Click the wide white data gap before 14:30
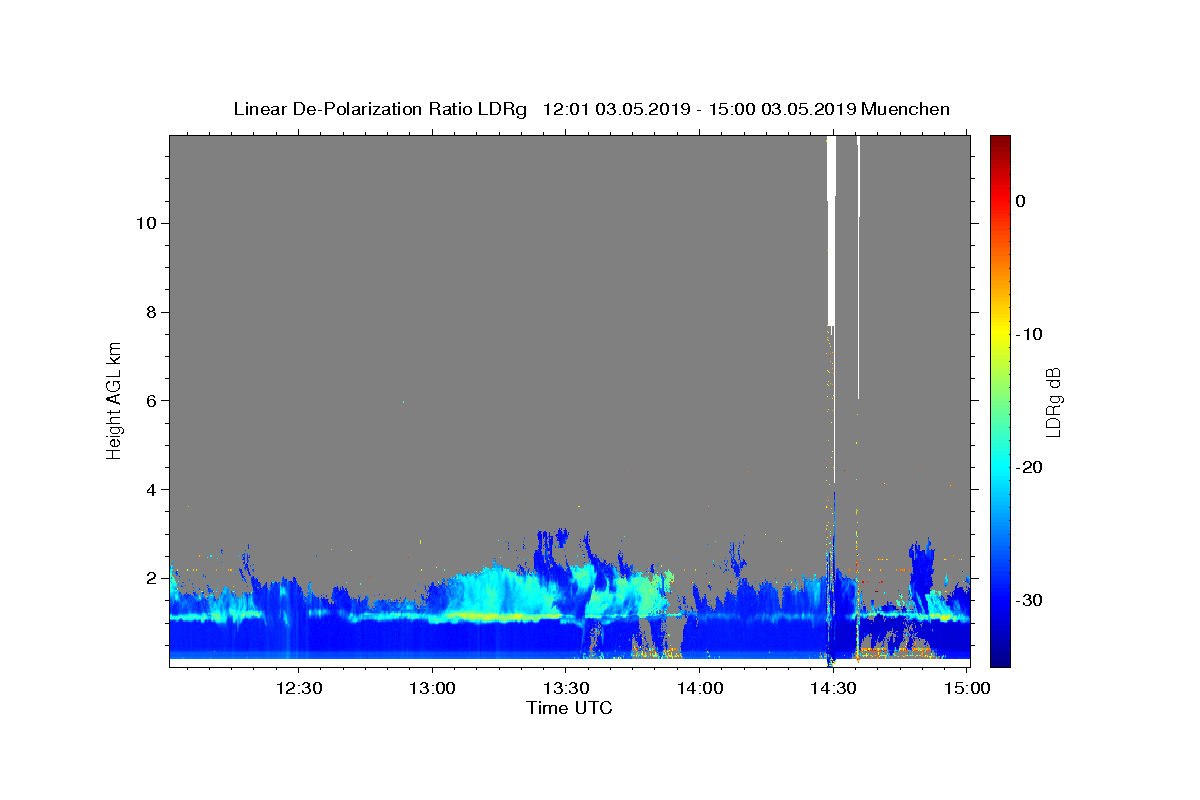 (x=830, y=230)
